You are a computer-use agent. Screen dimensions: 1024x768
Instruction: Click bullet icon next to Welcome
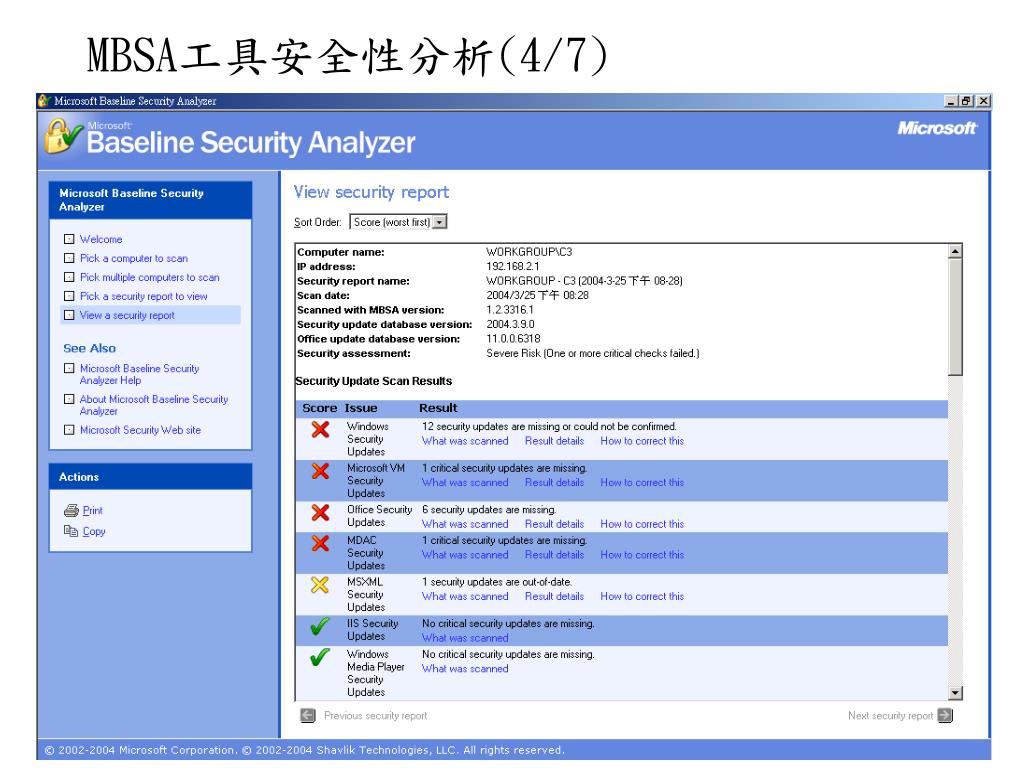pyautogui.click(x=69, y=239)
